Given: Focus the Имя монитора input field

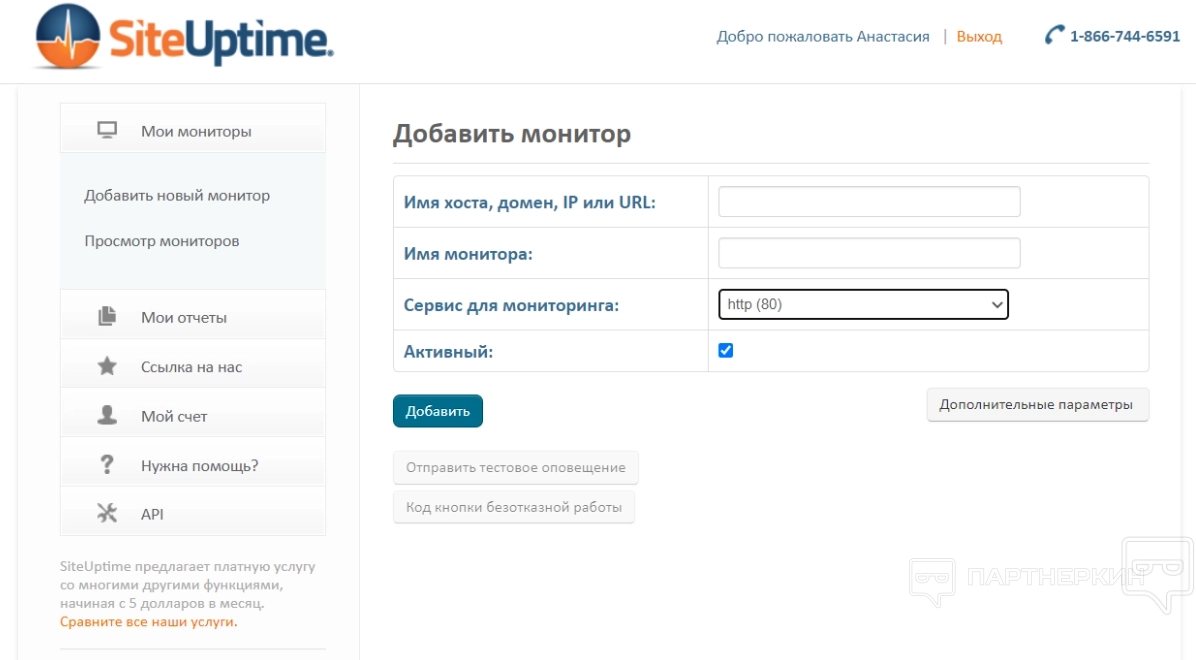Looking at the screenshot, I should 869,253.
